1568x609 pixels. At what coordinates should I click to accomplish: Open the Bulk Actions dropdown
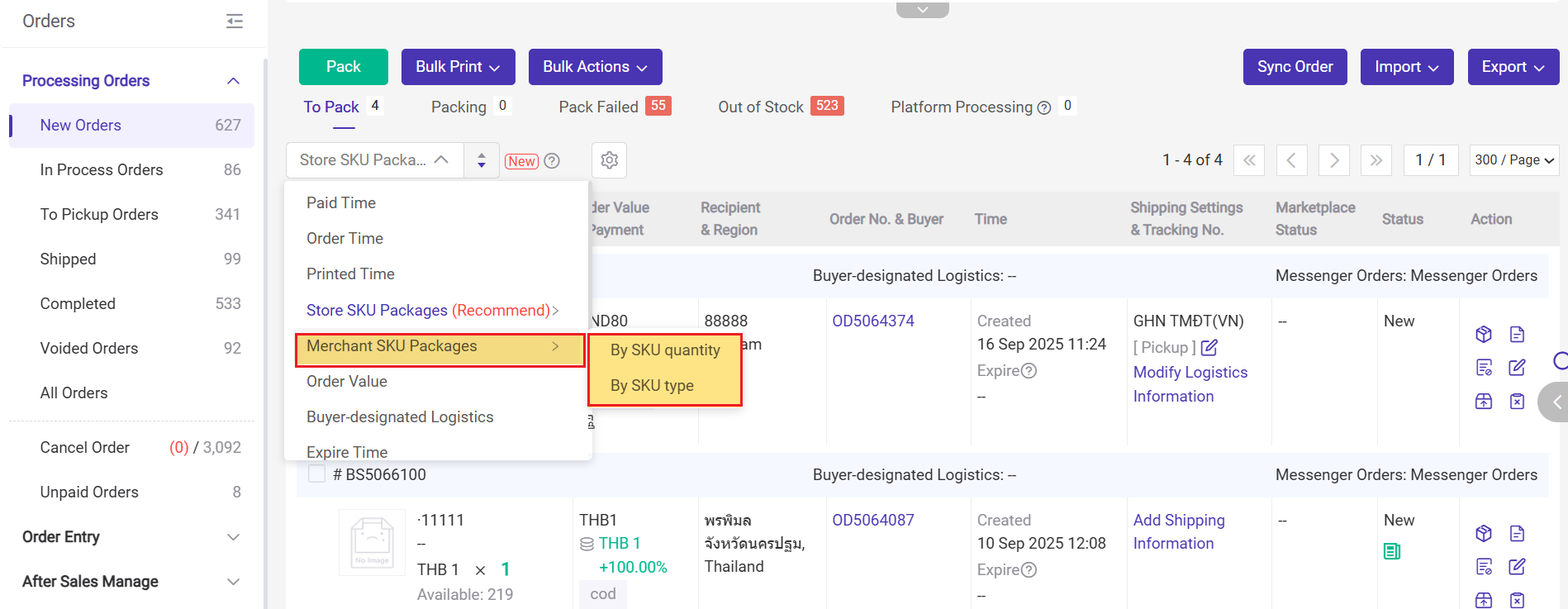pos(595,67)
